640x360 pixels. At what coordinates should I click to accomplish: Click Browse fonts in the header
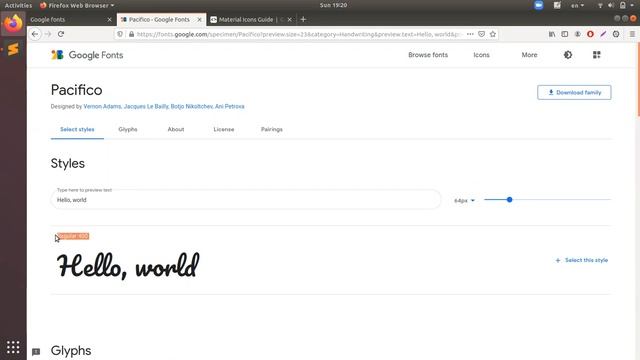click(428, 55)
